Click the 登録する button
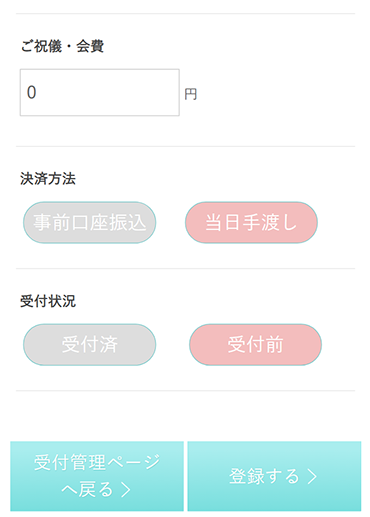 [274, 476]
